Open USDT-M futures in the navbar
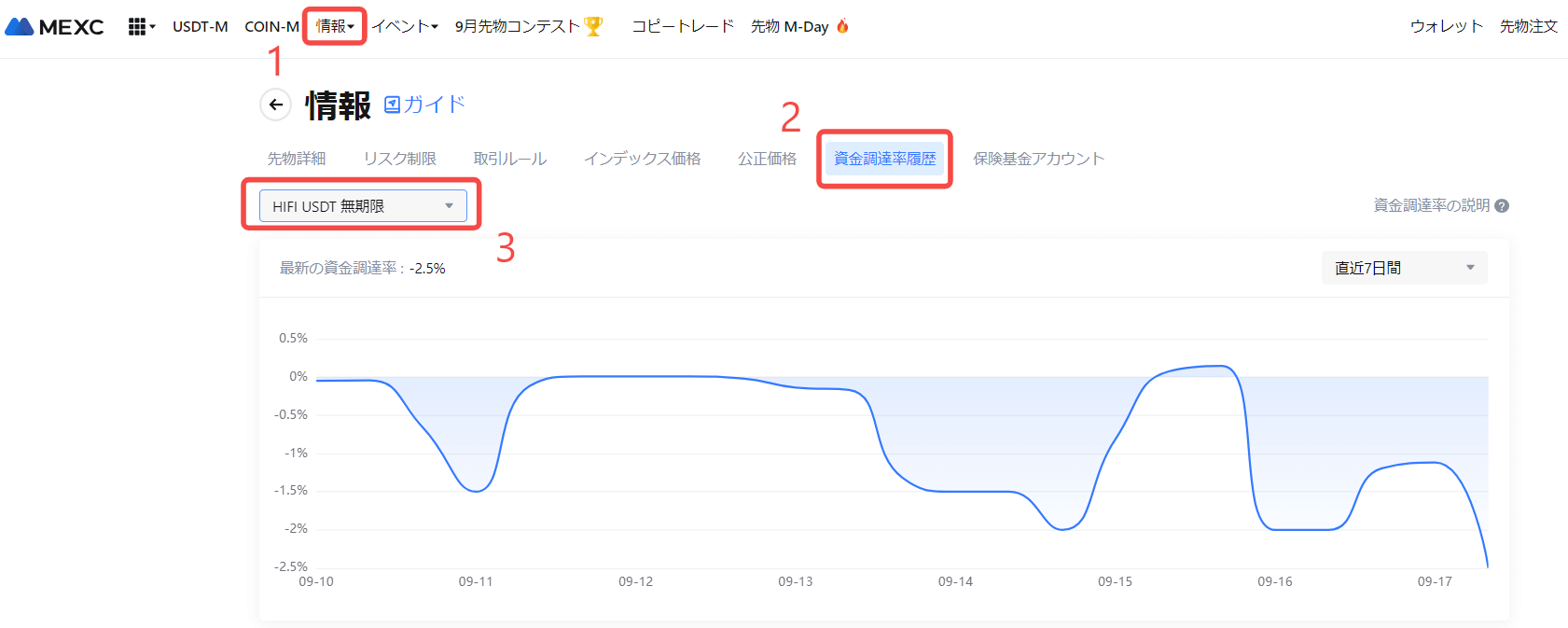This screenshot has height=628, width=1568. pyautogui.click(x=200, y=27)
